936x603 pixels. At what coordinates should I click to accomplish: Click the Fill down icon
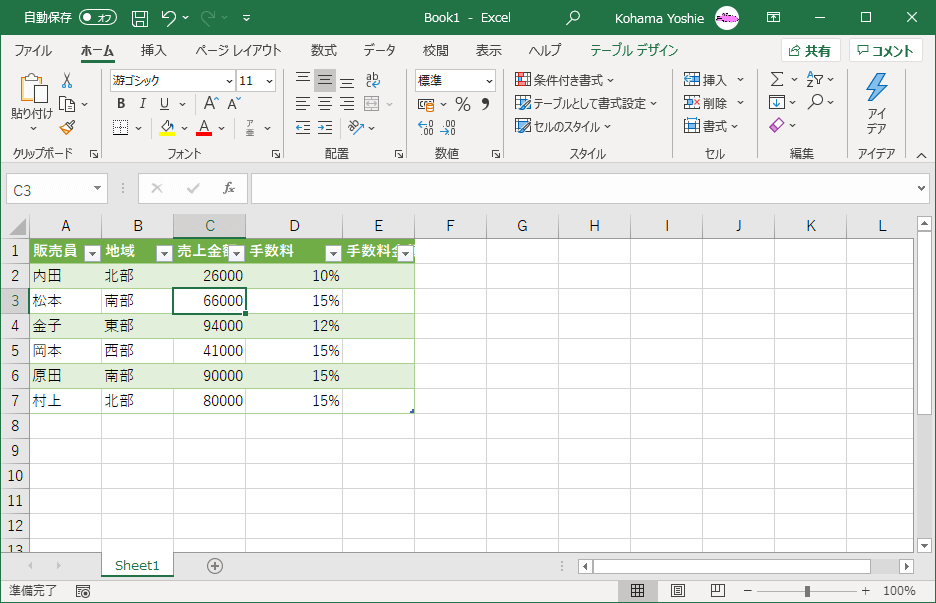tap(777, 102)
